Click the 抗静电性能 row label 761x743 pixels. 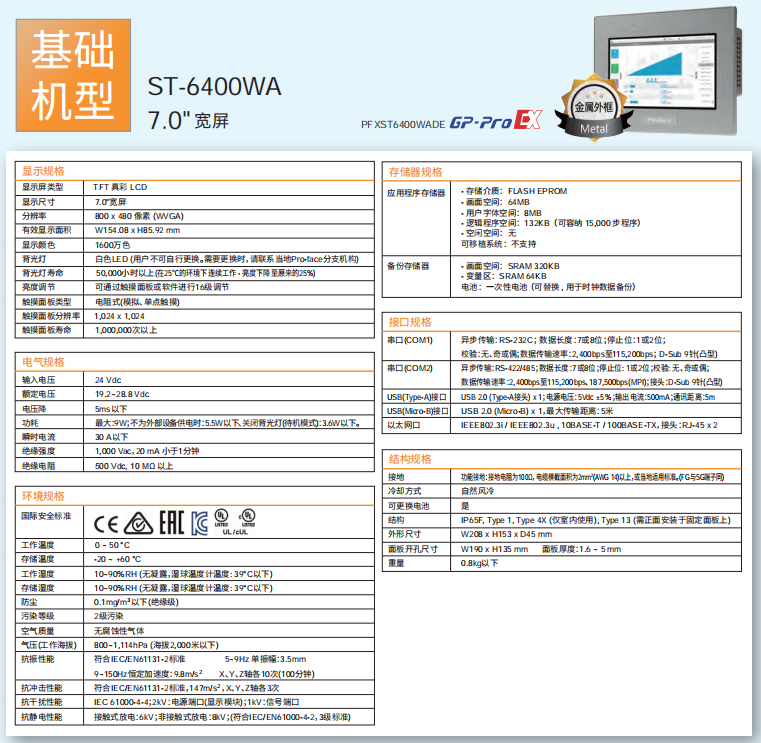pos(42,717)
